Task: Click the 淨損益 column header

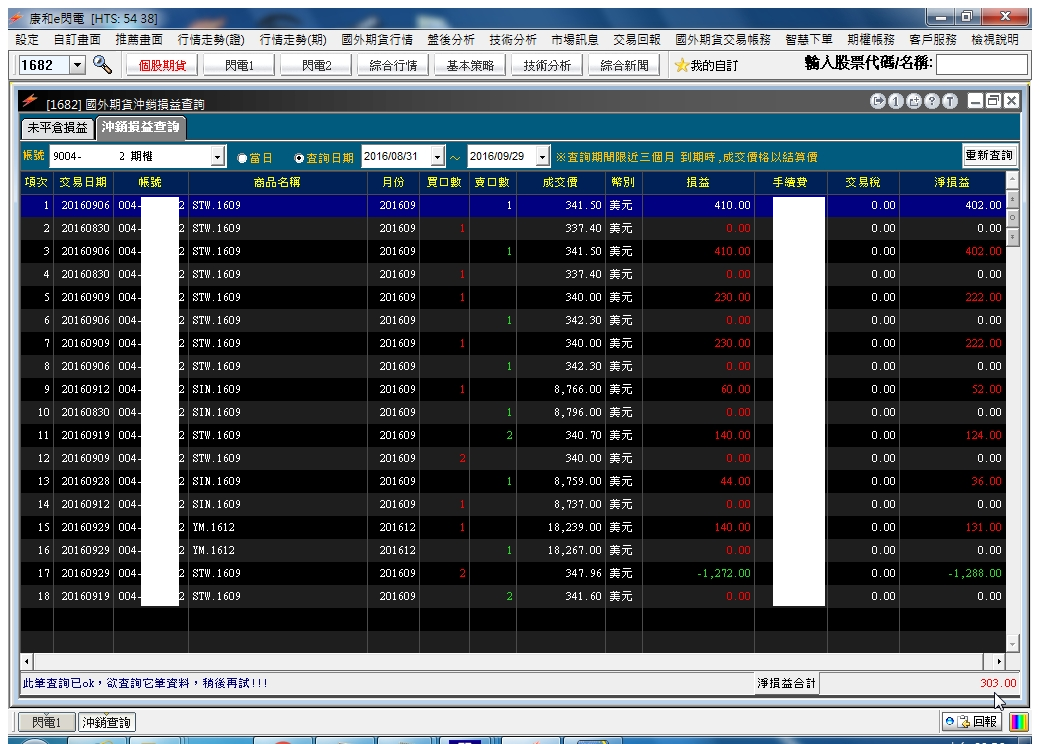Action: click(x=952, y=182)
